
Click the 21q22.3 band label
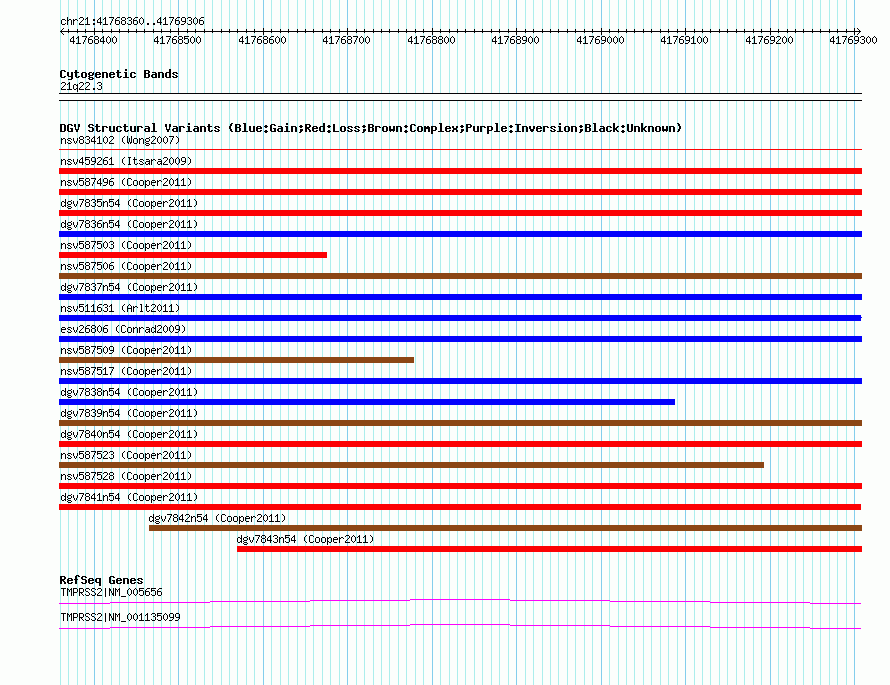pyautogui.click(x=81, y=86)
